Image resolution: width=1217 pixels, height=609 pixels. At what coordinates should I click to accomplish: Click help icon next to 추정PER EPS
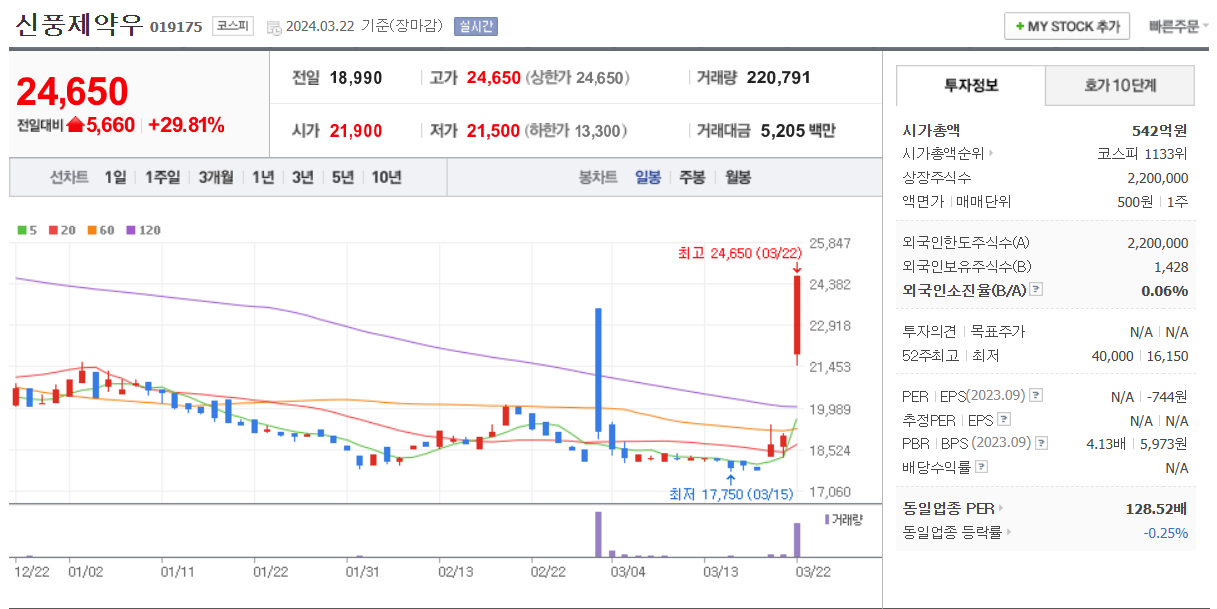(1004, 420)
